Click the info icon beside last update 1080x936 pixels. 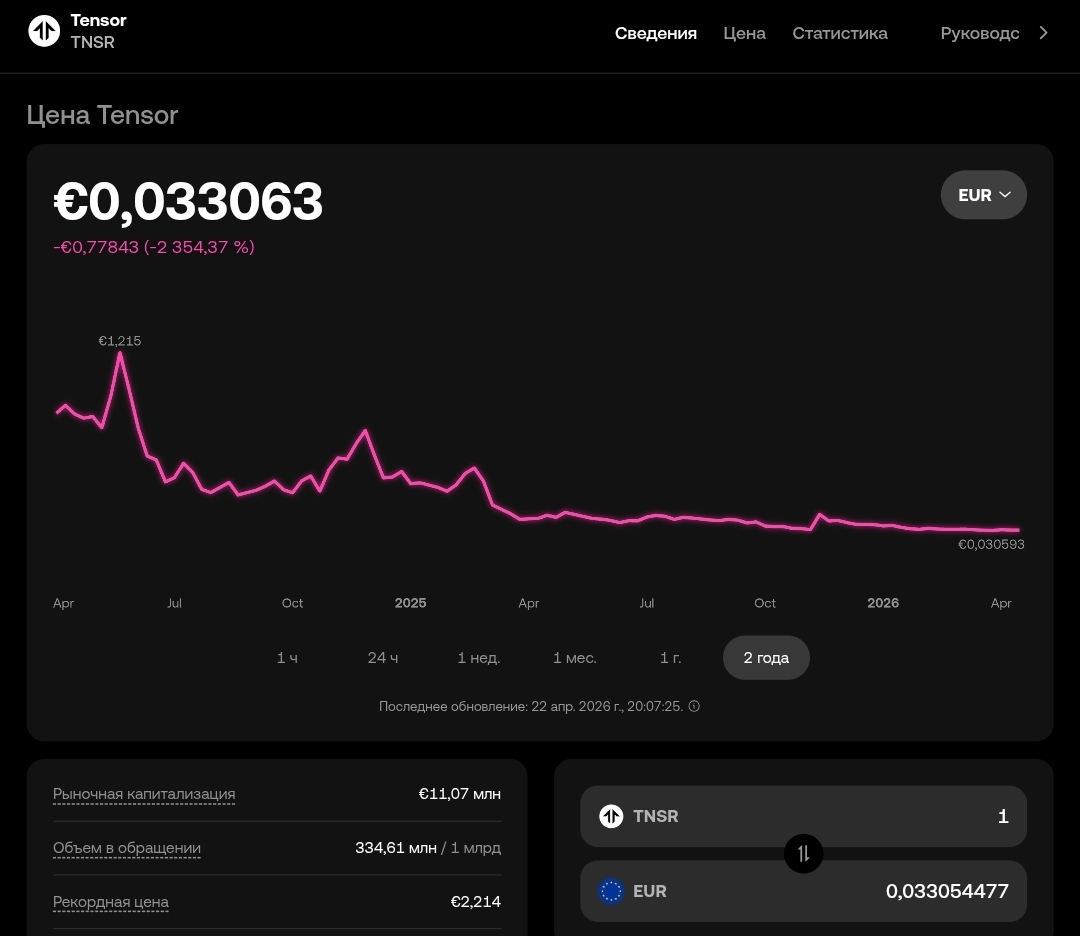click(x=694, y=706)
